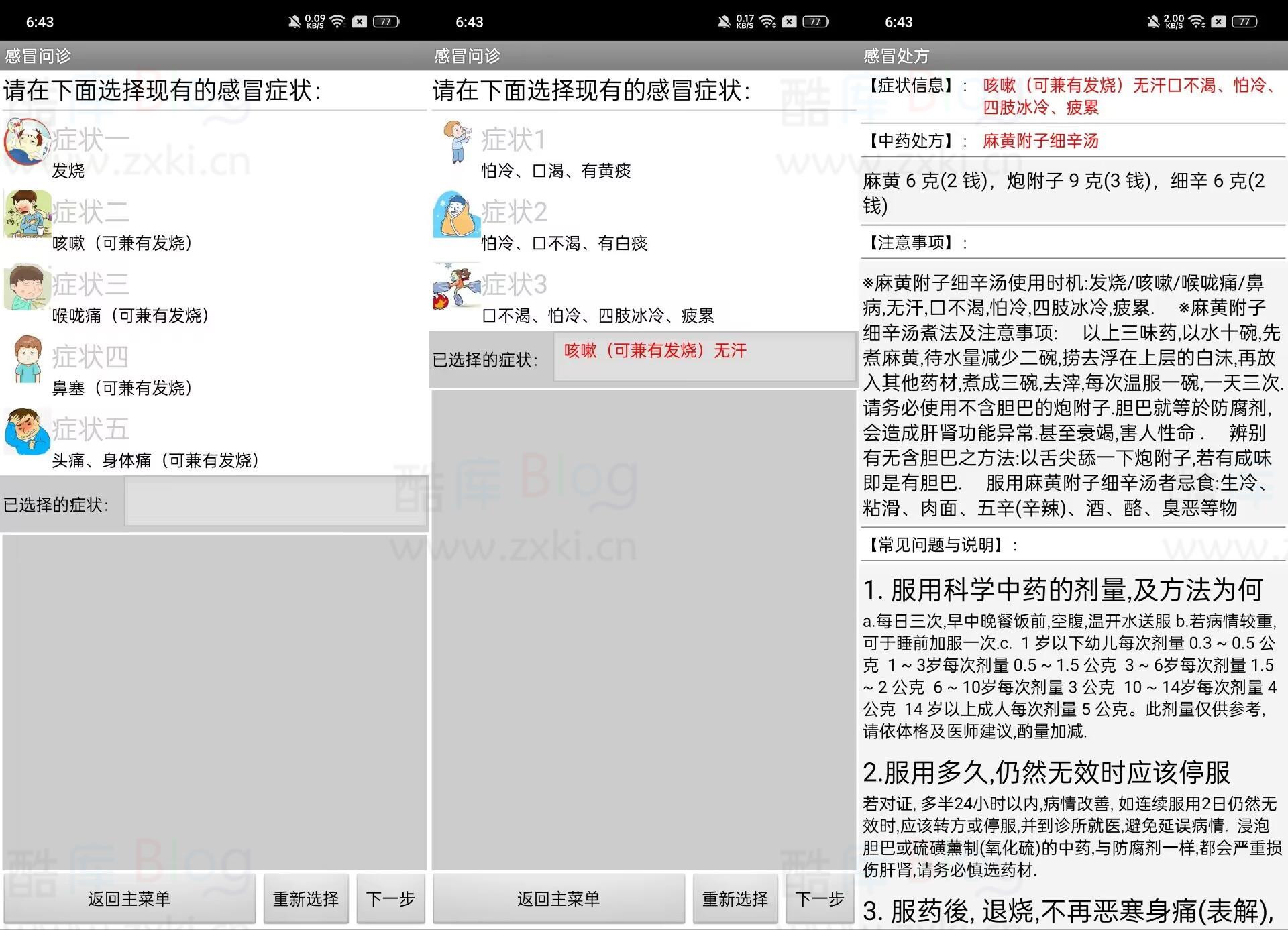Select the sore throat (喉咙痛) symptom icon

pyautogui.click(x=27, y=287)
